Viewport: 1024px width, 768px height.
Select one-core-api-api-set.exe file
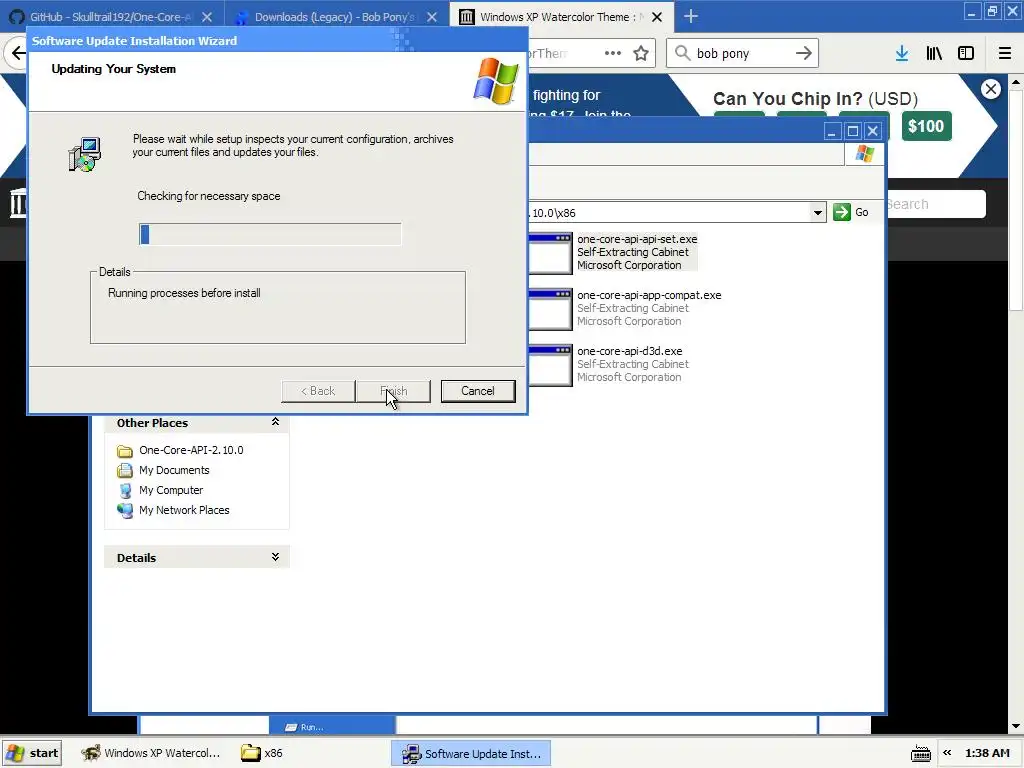point(637,252)
